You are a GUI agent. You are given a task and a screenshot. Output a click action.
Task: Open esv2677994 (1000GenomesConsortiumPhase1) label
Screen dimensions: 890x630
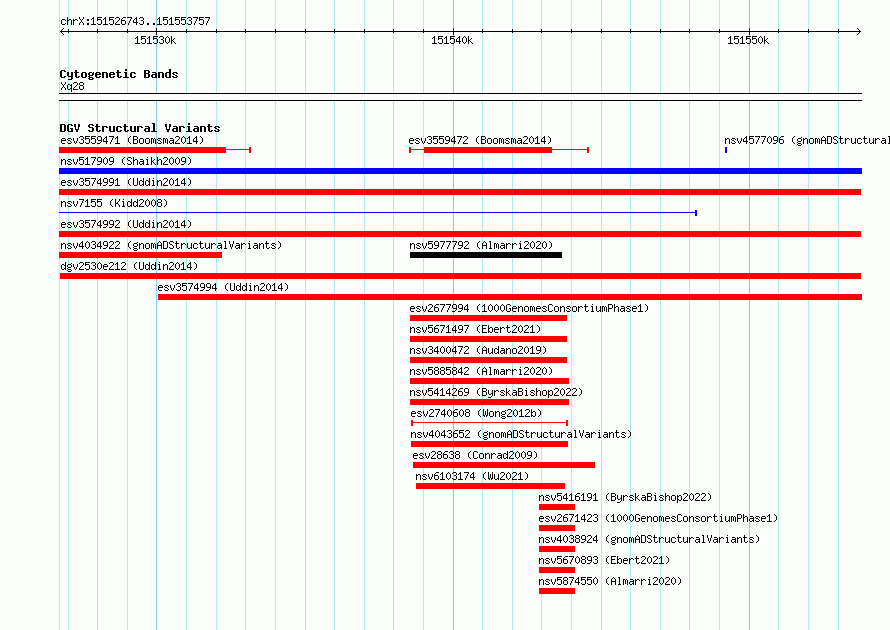click(529, 308)
